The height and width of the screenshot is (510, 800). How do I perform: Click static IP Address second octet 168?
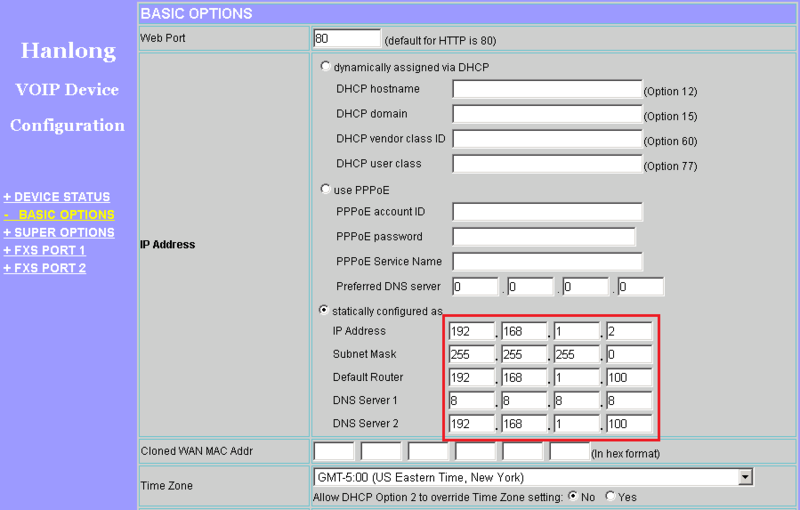(x=524, y=331)
